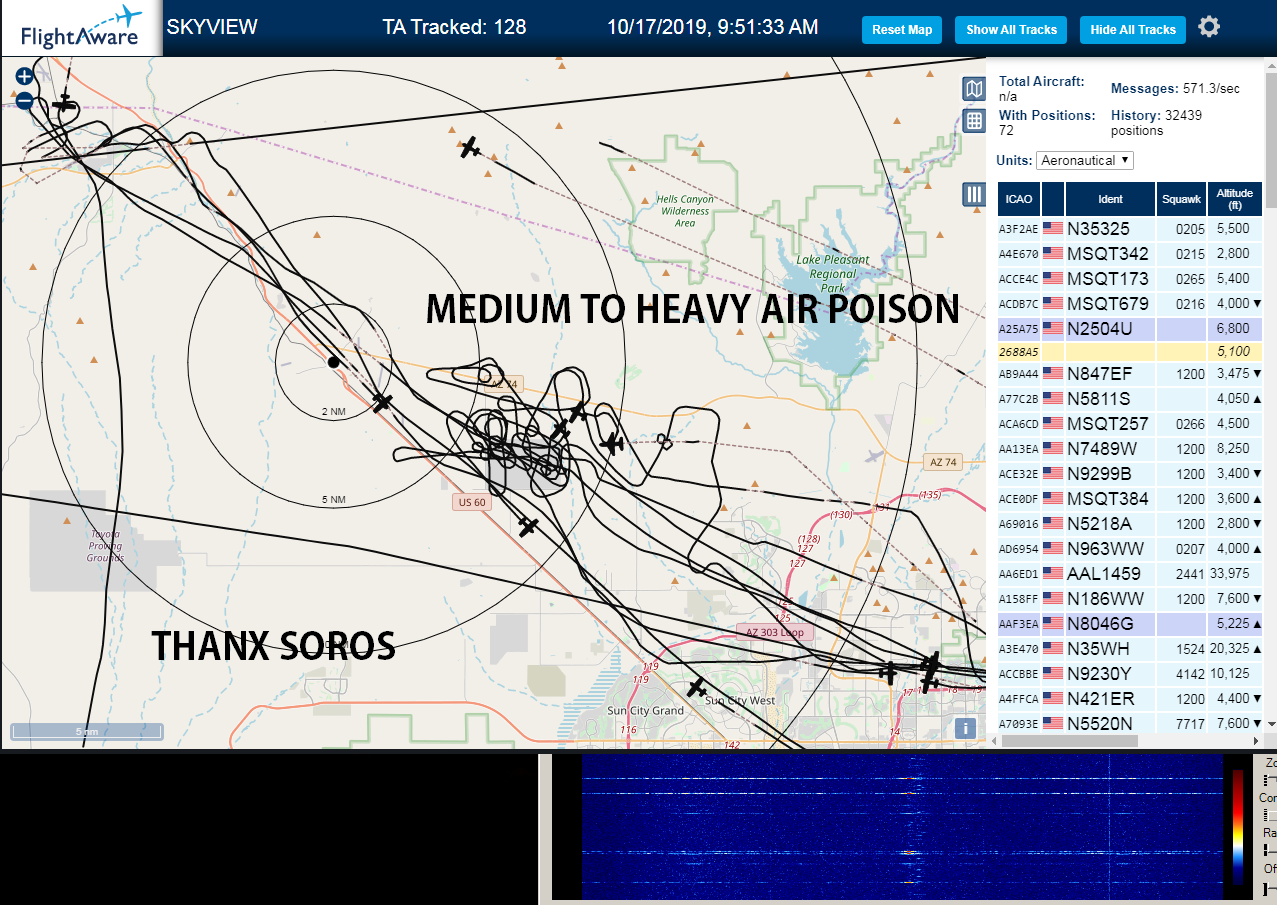Select the N9299B aircraft row
Viewport: 1277px width, 905px height.
[x=1130, y=473]
